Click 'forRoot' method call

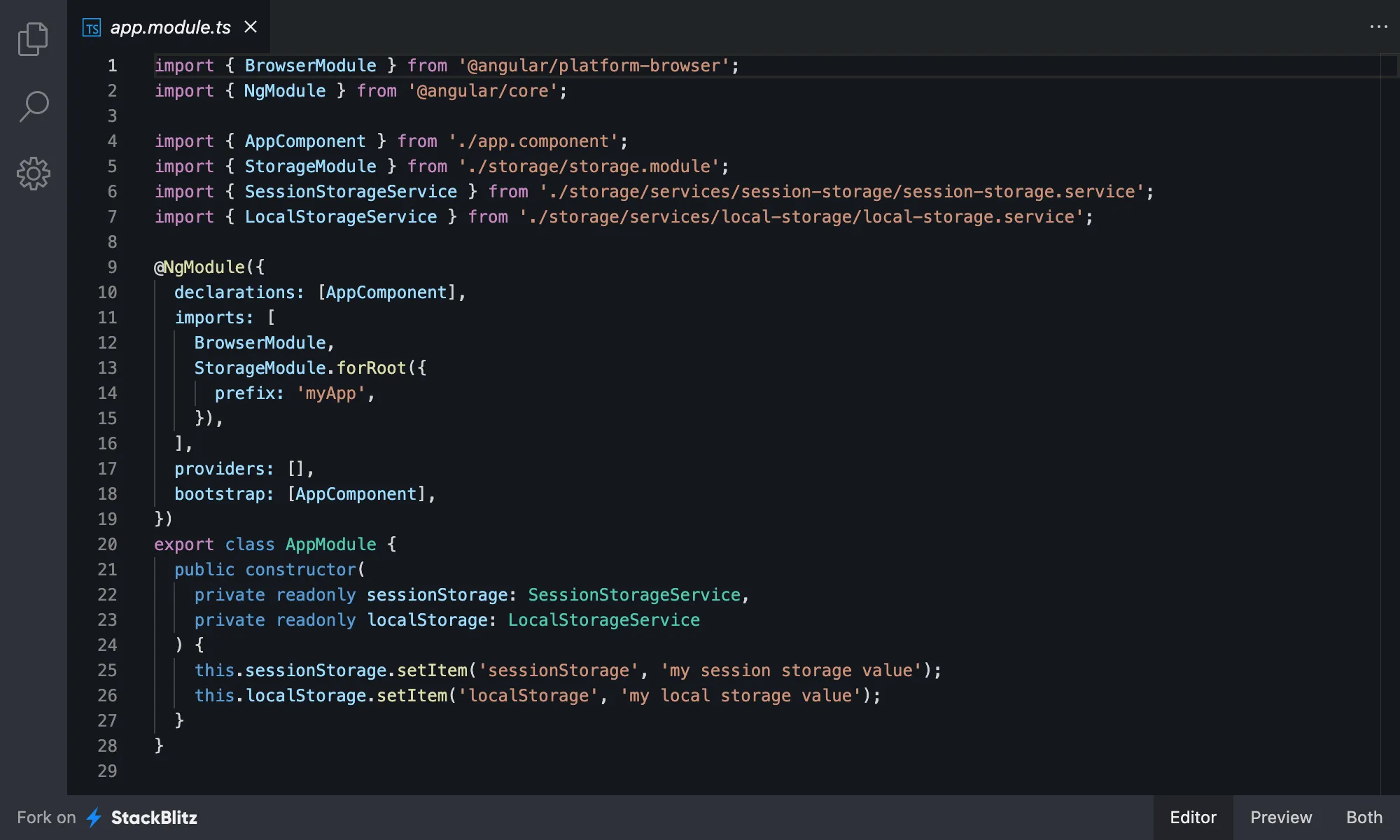[x=372, y=368]
